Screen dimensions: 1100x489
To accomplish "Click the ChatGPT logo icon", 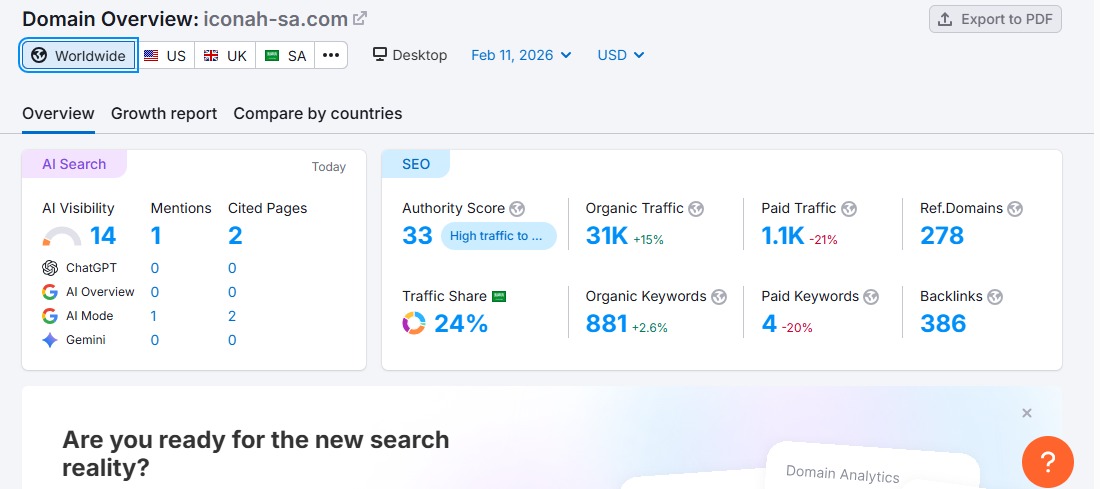I will pos(50,268).
